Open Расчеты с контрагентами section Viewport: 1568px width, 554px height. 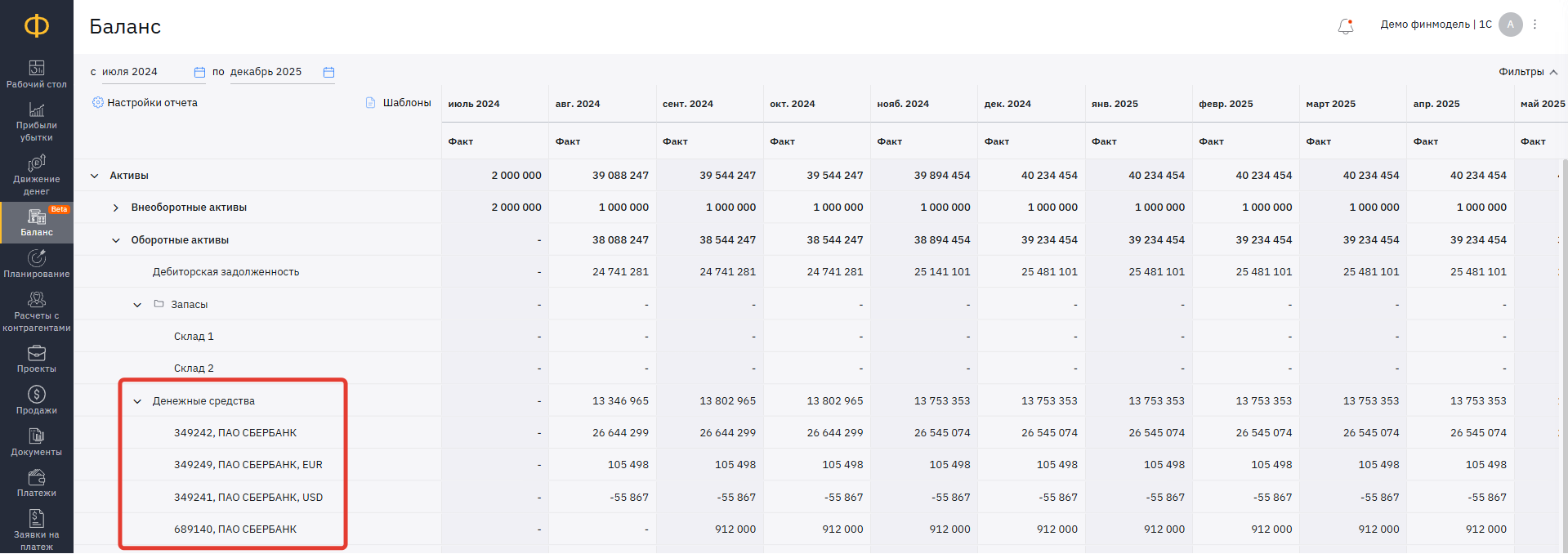pyautogui.click(x=37, y=311)
